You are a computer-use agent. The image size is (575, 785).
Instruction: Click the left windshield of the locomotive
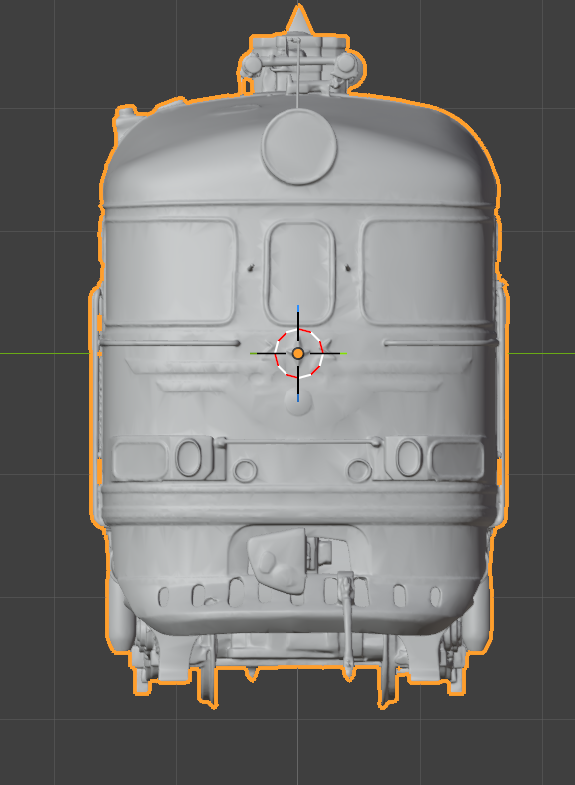coord(170,271)
